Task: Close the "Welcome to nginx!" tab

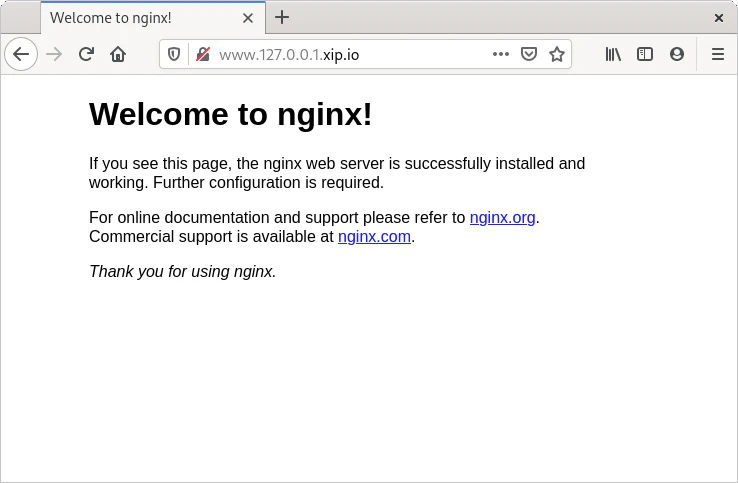Action: [x=248, y=17]
